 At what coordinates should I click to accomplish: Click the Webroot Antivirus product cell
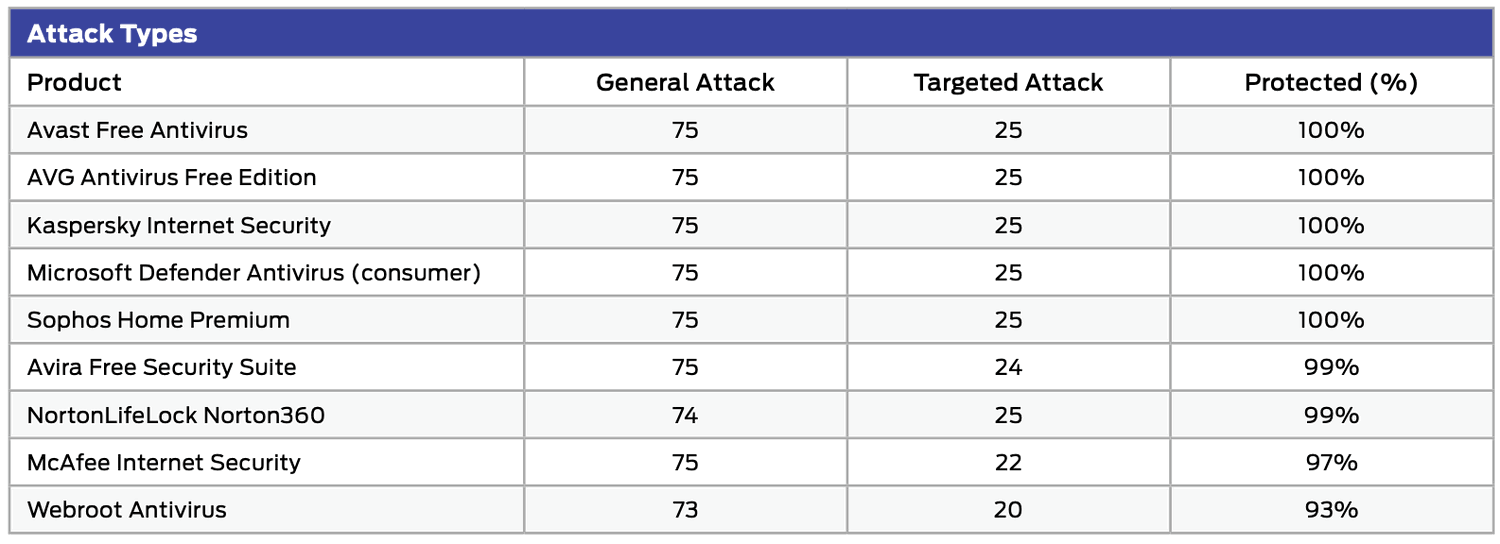[127, 509]
